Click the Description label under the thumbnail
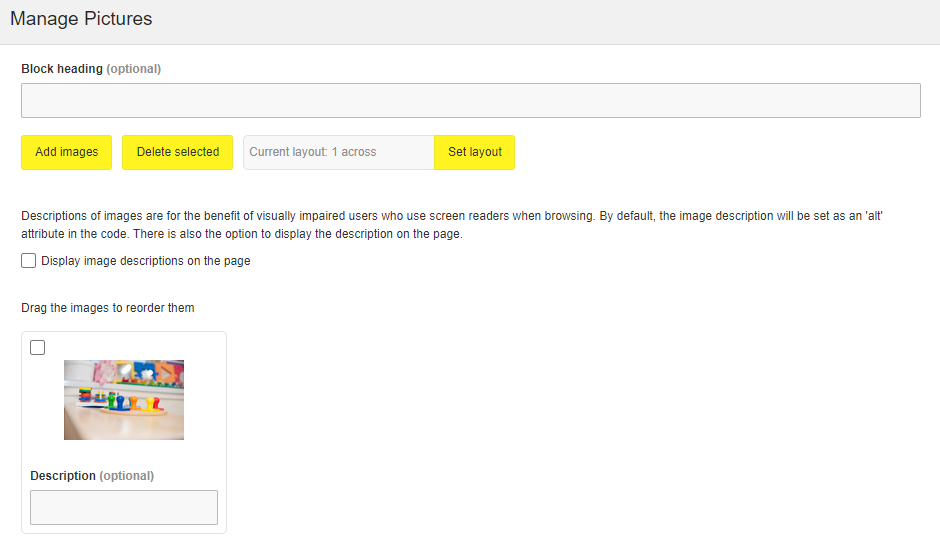This screenshot has height=554, width=940. pos(63,476)
